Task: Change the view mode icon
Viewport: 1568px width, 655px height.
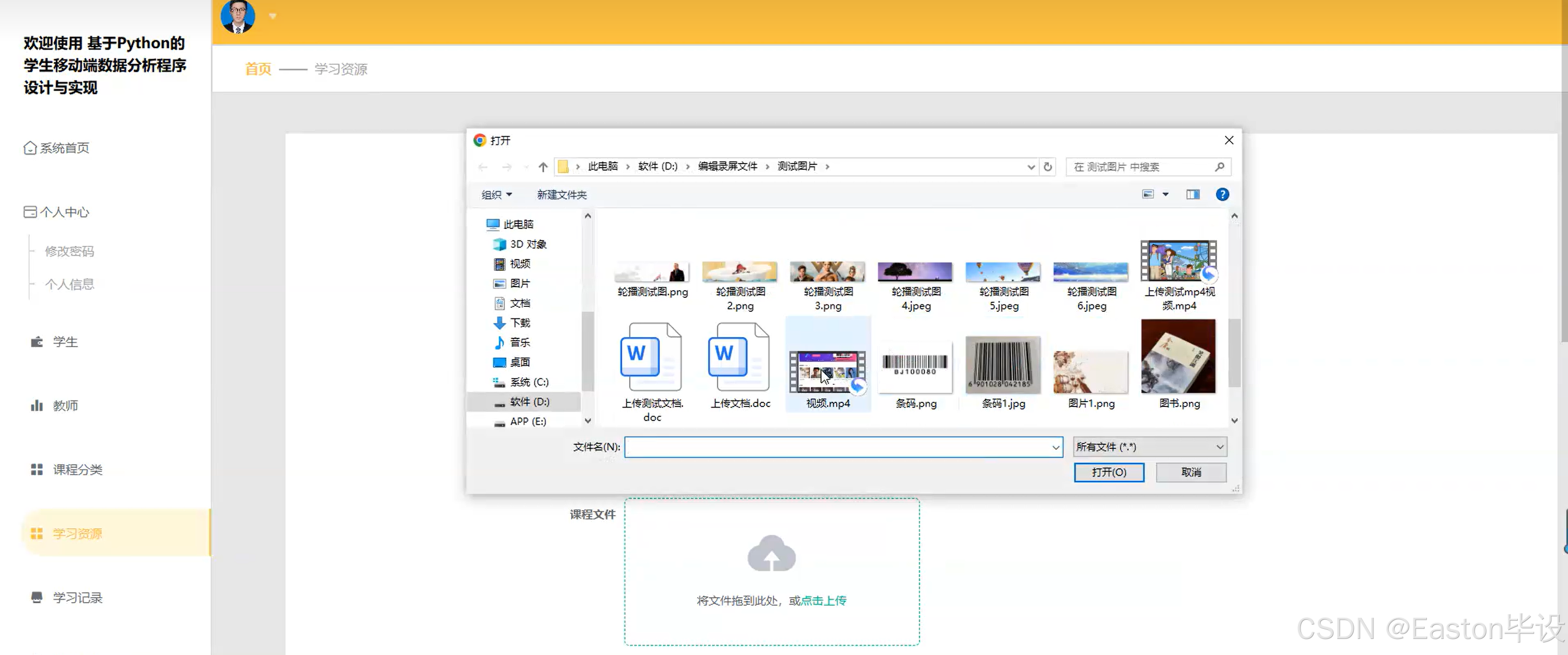Action: 1148,194
